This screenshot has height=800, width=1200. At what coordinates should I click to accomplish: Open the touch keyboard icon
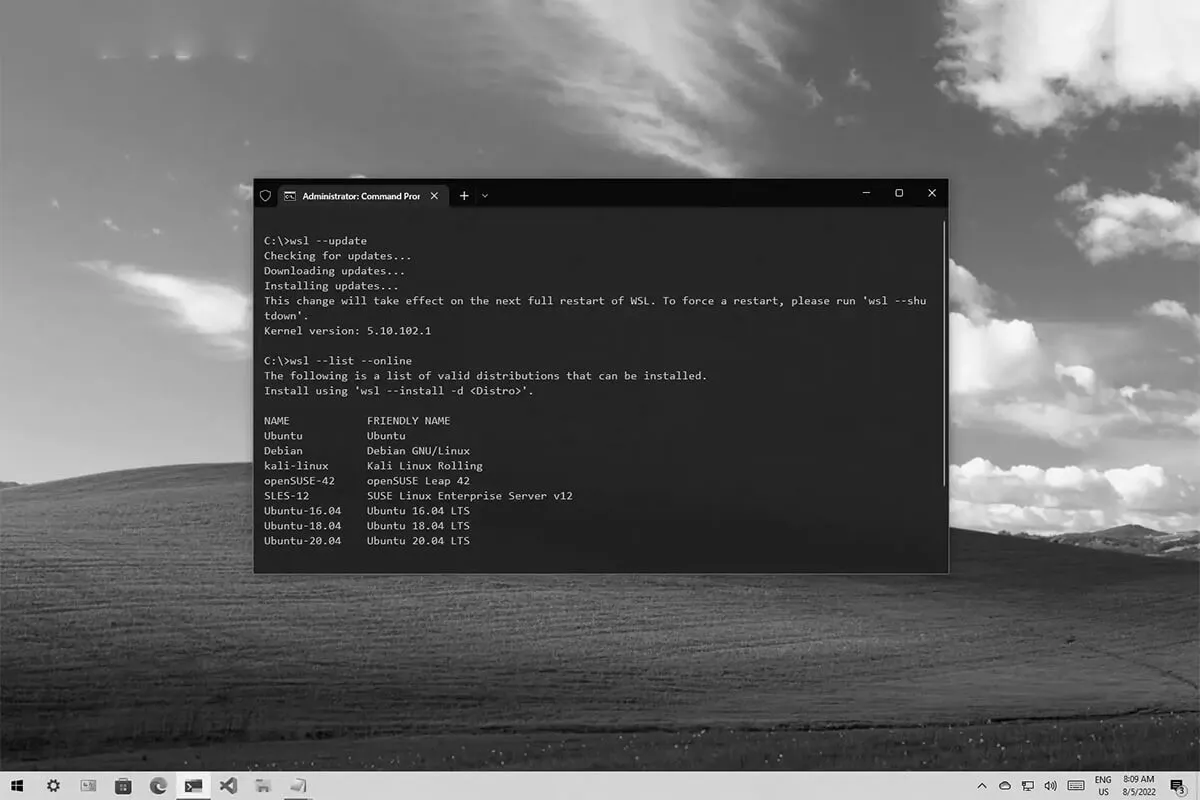point(1076,786)
